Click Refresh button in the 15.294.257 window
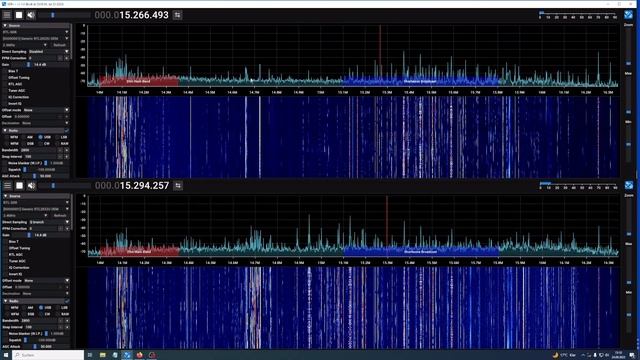 pyautogui.click(x=60, y=216)
